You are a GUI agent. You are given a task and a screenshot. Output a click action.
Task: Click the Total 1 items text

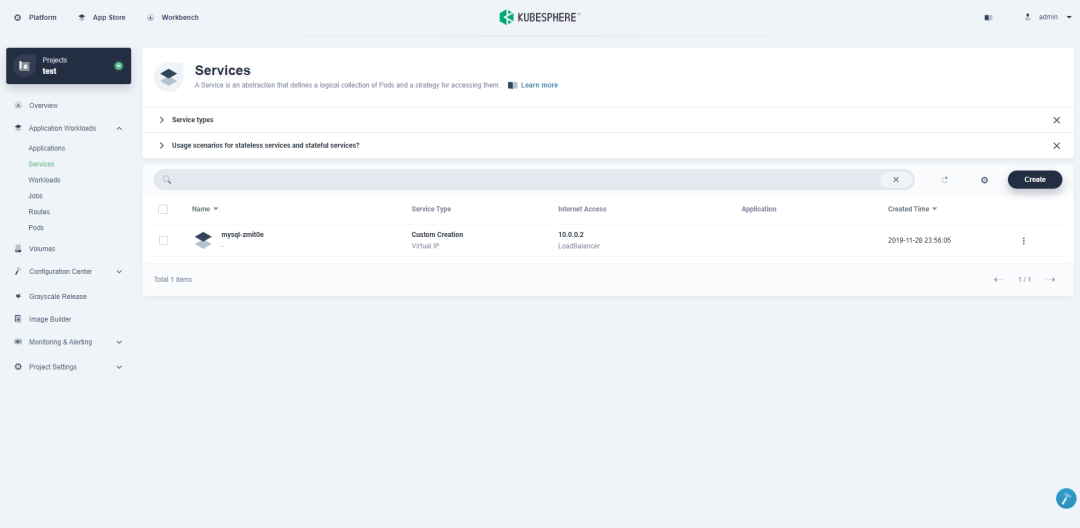point(173,279)
